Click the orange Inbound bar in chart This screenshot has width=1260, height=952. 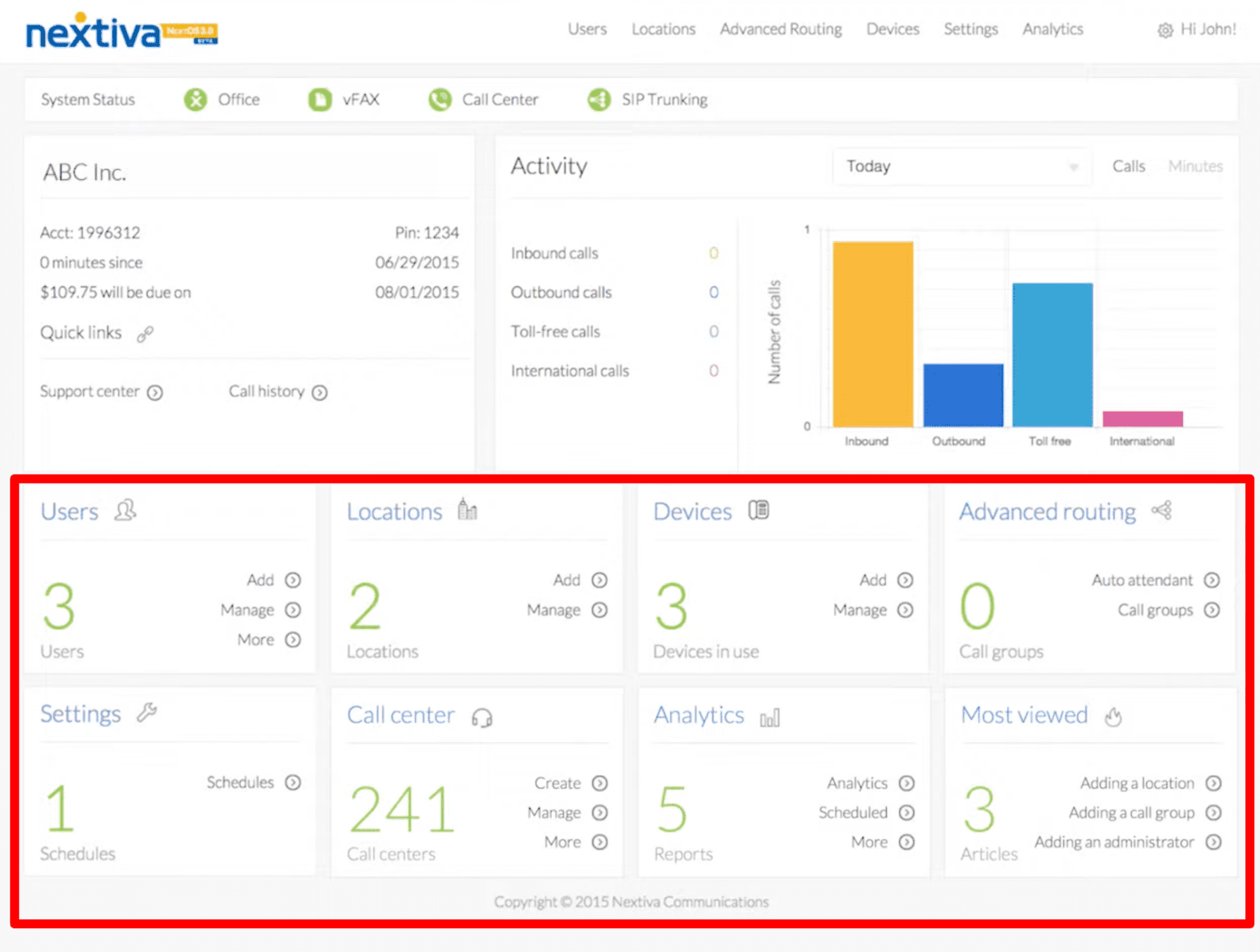pyautogui.click(x=873, y=334)
